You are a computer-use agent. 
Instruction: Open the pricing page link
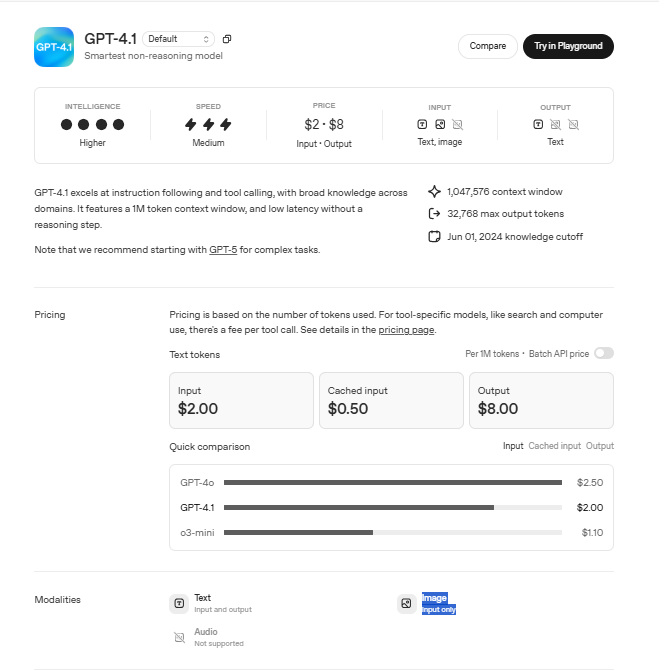406,330
